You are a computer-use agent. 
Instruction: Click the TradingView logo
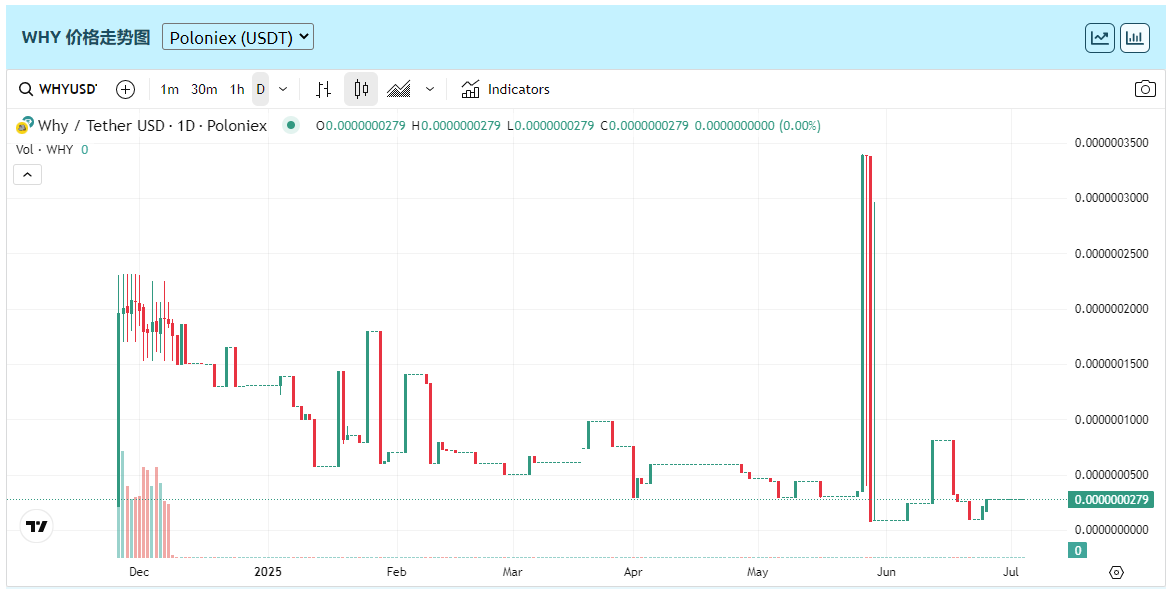pyautogui.click(x=37, y=526)
